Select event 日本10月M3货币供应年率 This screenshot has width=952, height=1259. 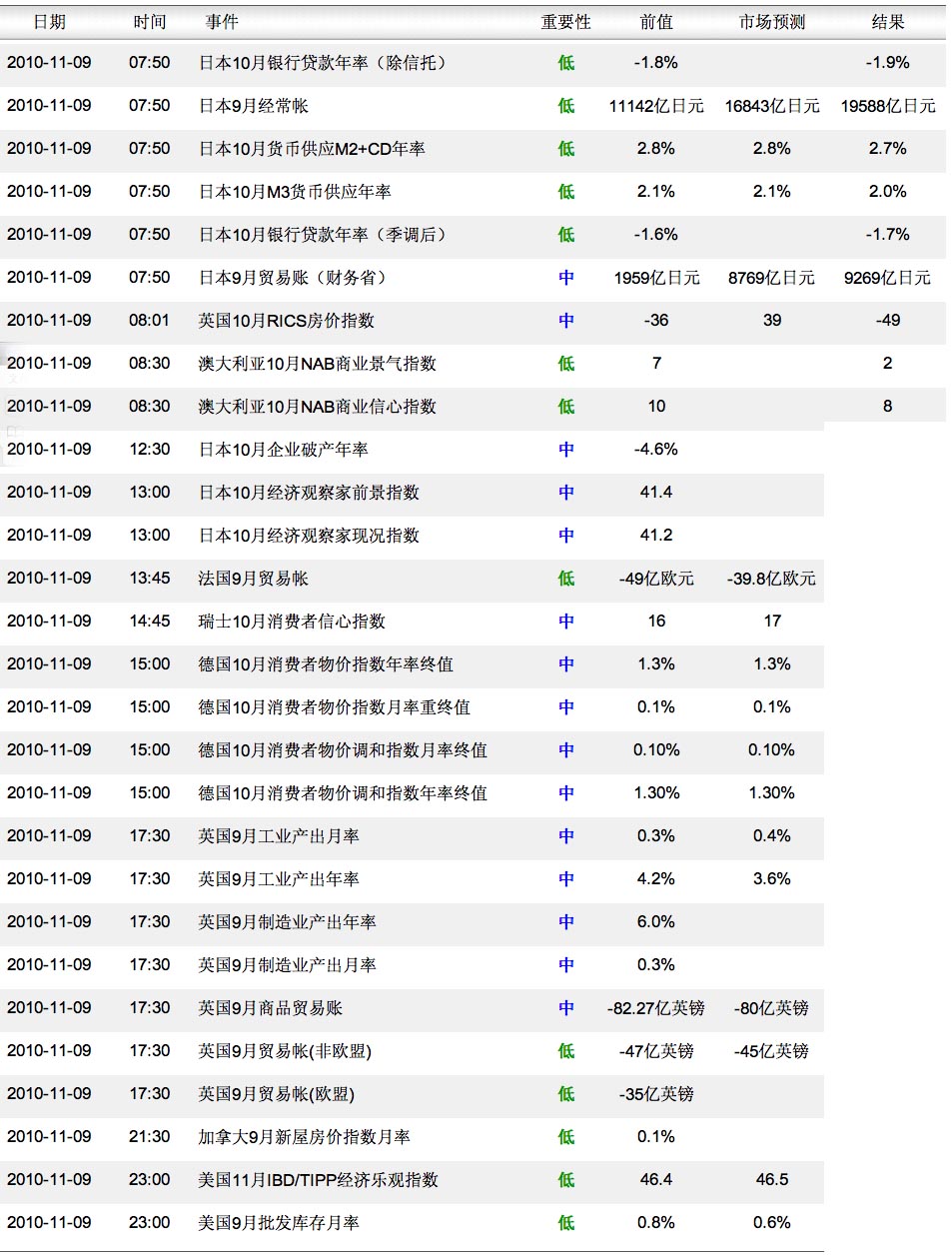pyautogui.click(x=295, y=192)
